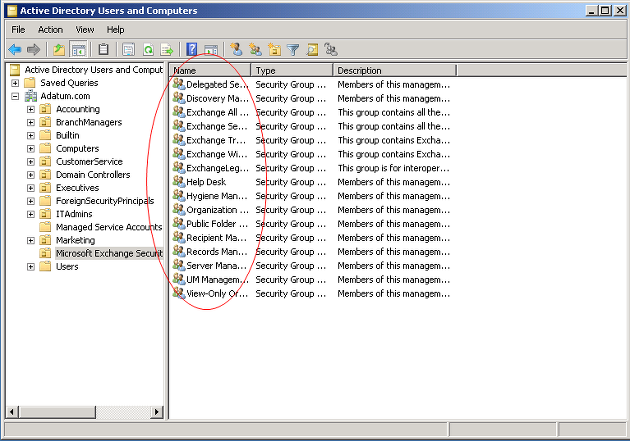Click the Delegated Se... group icon
The image size is (630, 441).
tap(179, 84)
